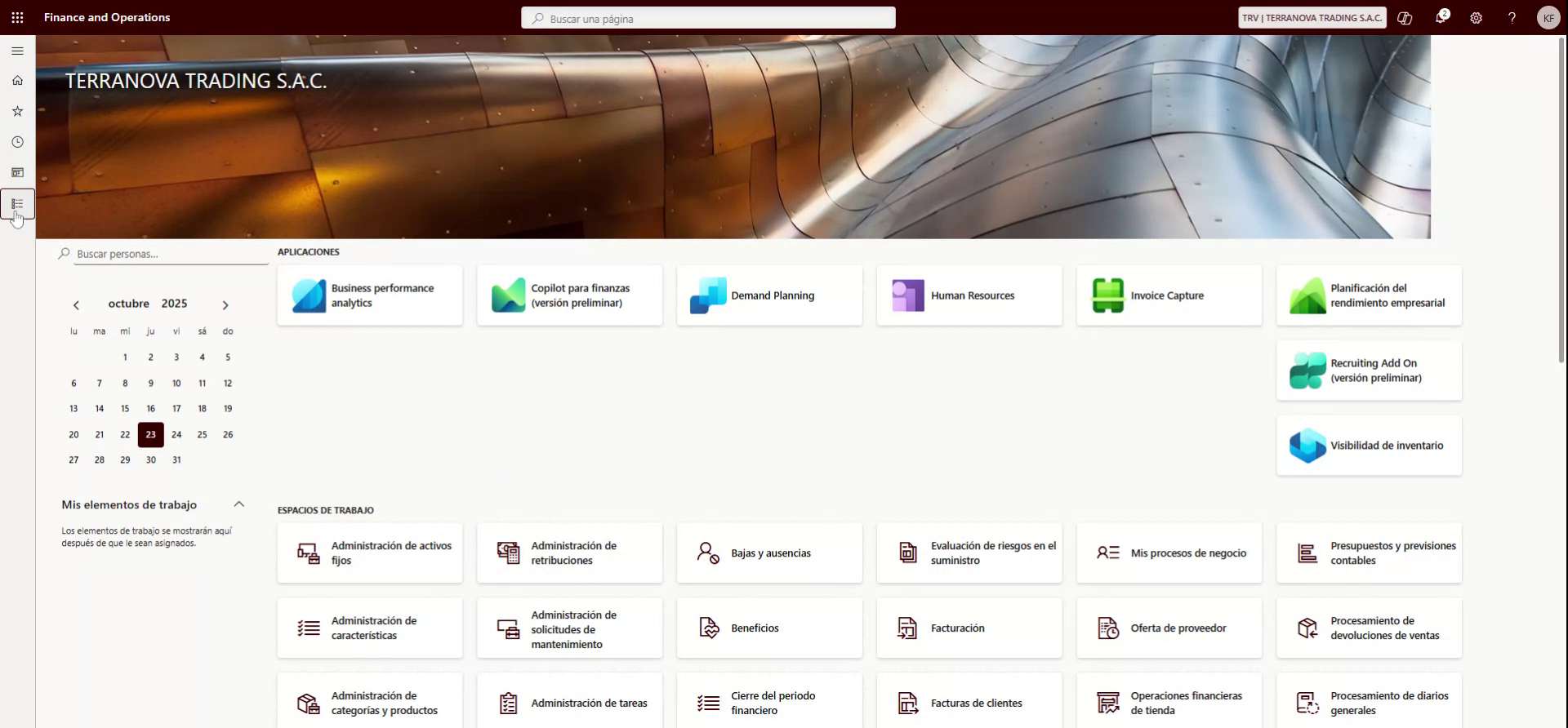Screen dimensions: 1568x728
Task: Open Administración de tareas workspace
Action: pyautogui.click(x=570, y=702)
